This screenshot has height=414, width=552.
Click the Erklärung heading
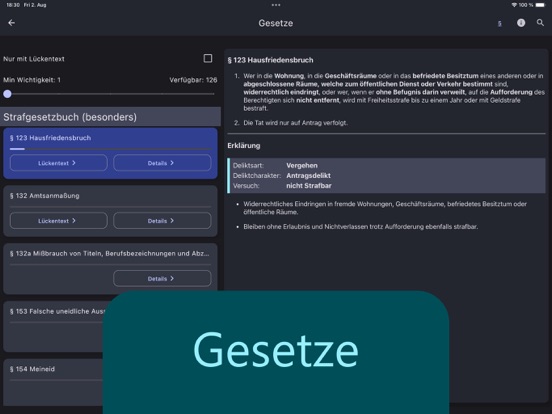point(244,146)
